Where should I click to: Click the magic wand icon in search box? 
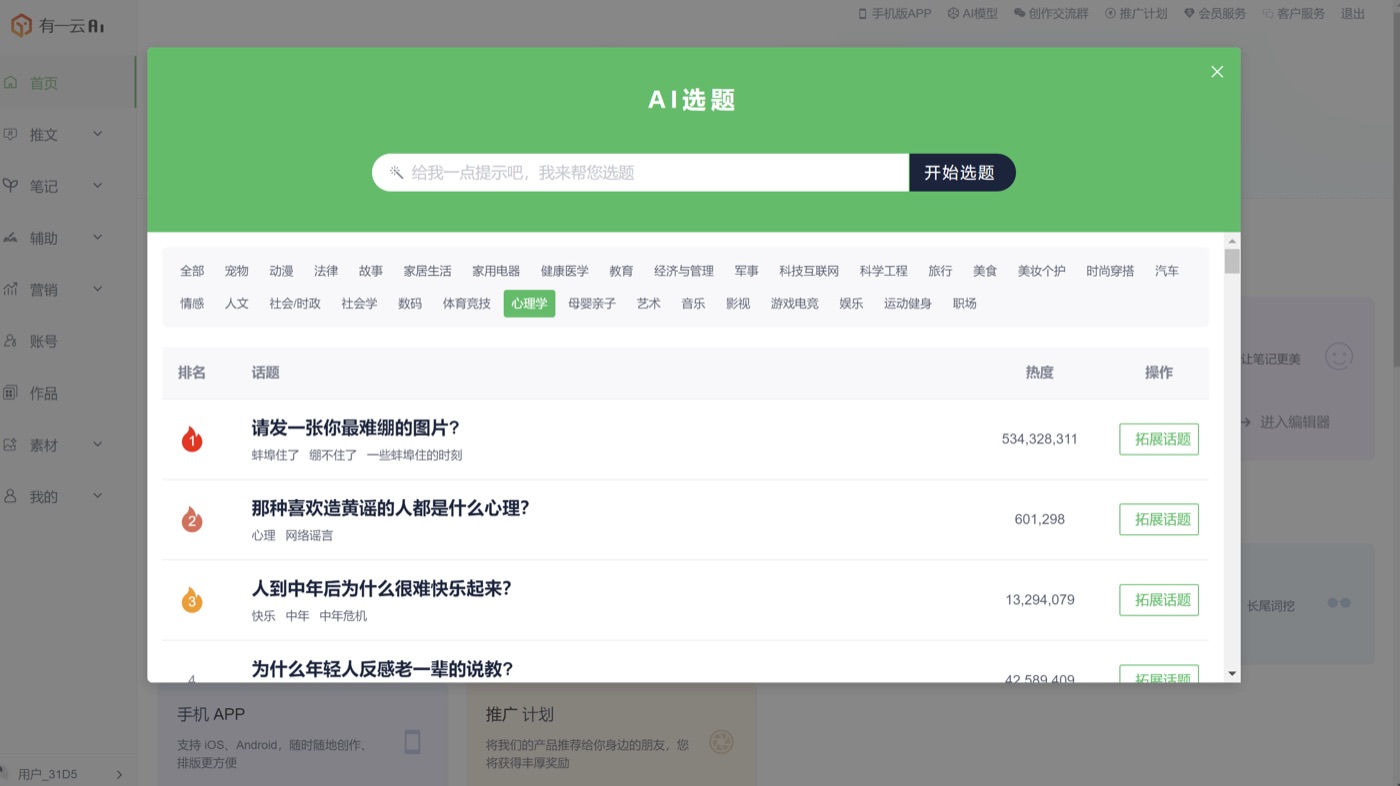[x=396, y=172]
